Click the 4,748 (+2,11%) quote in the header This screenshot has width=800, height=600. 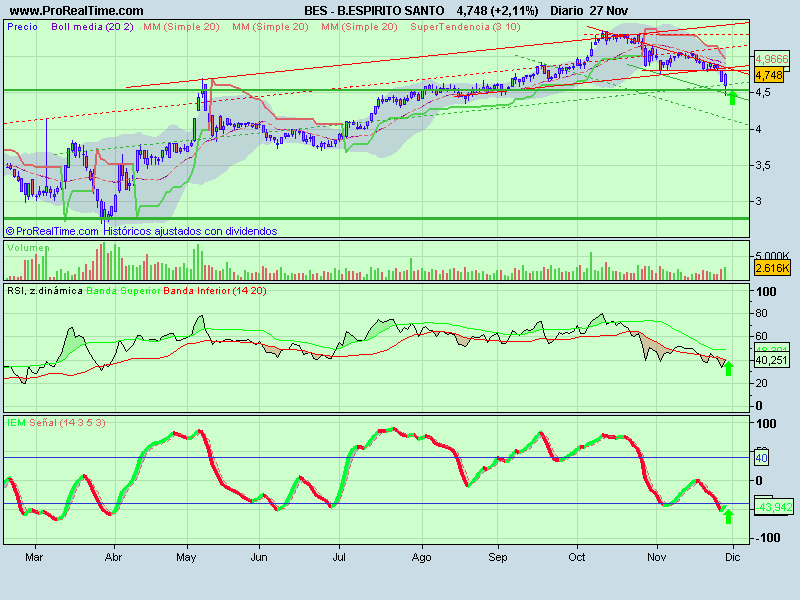(x=497, y=11)
